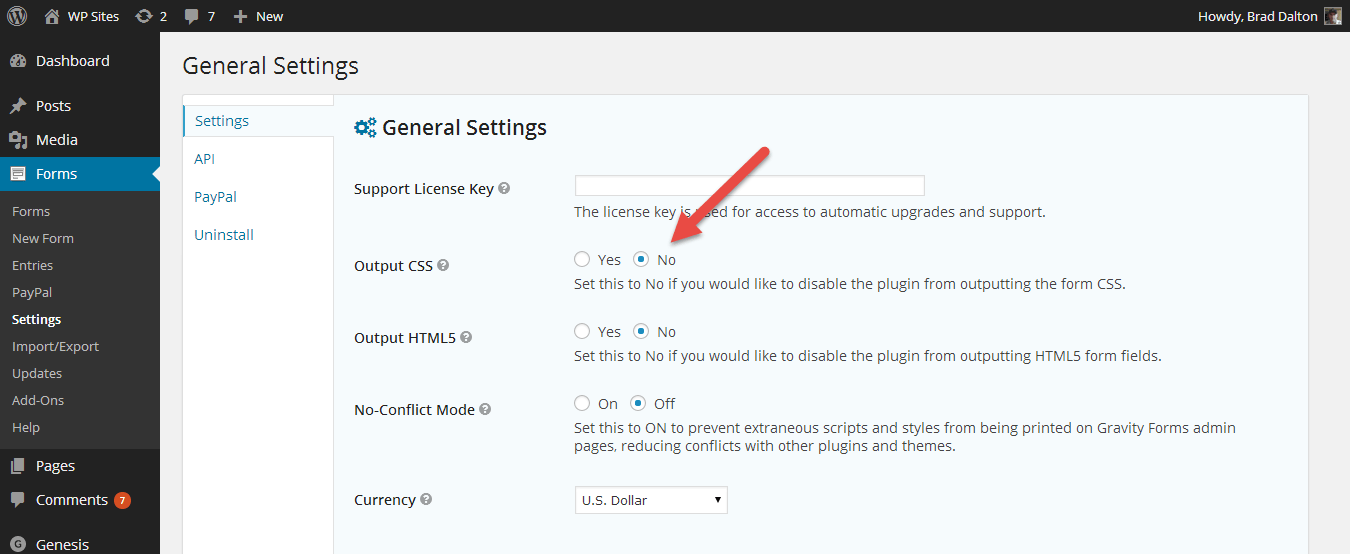Image resolution: width=1350 pixels, height=554 pixels.
Task: Click Howdy, Brad Dalton account menu
Action: pyautogui.click(x=1258, y=16)
